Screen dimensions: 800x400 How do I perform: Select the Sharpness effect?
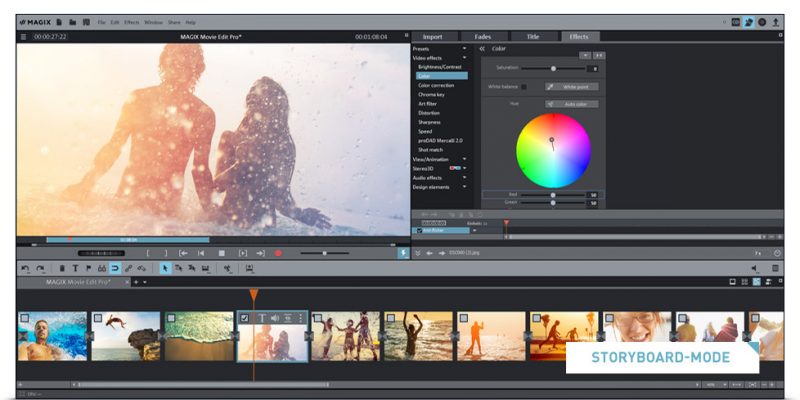pyautogui.click(x=430, y=122)
